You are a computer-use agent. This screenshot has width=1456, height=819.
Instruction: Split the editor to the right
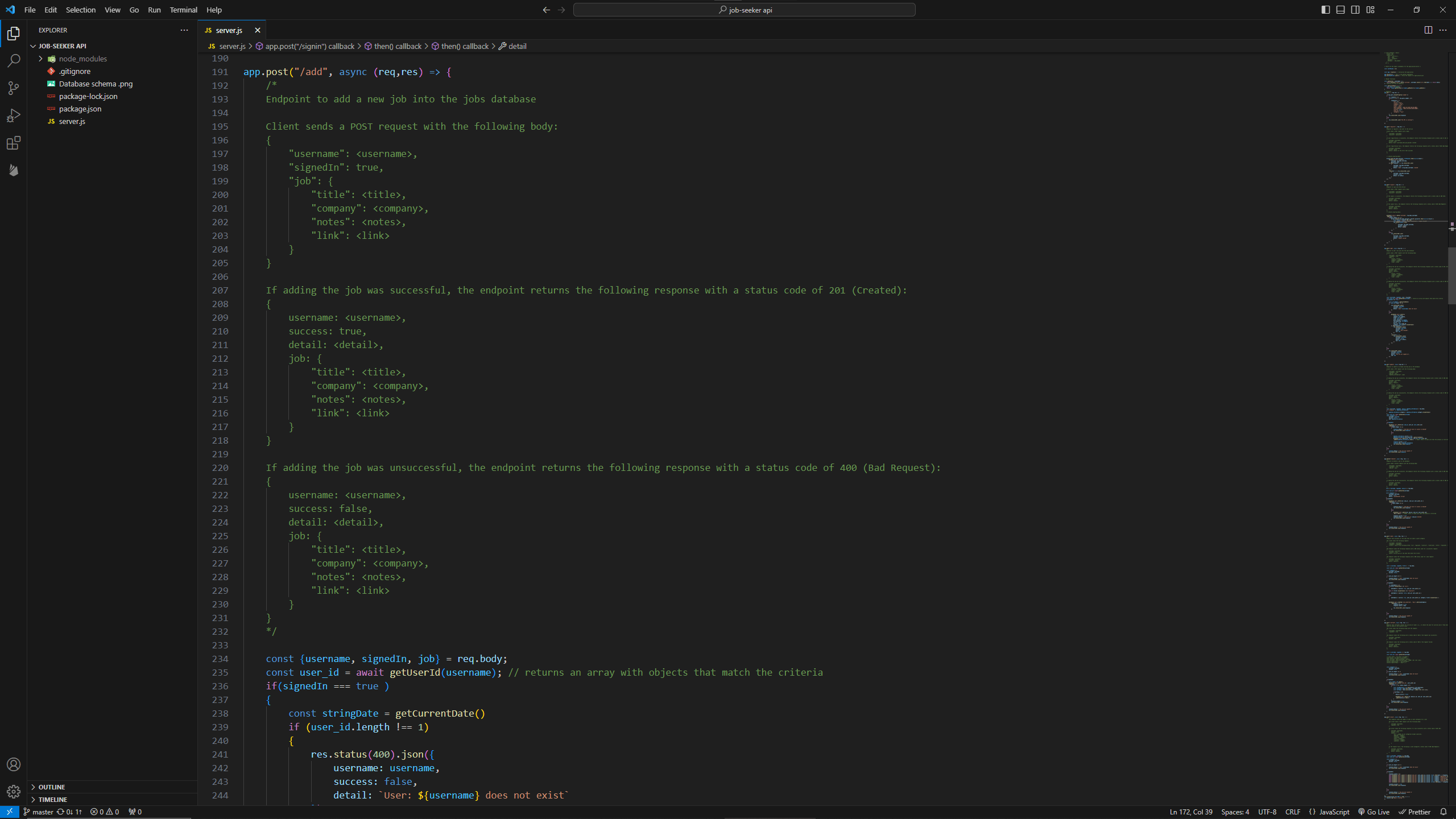click(x=1428, y=30)
